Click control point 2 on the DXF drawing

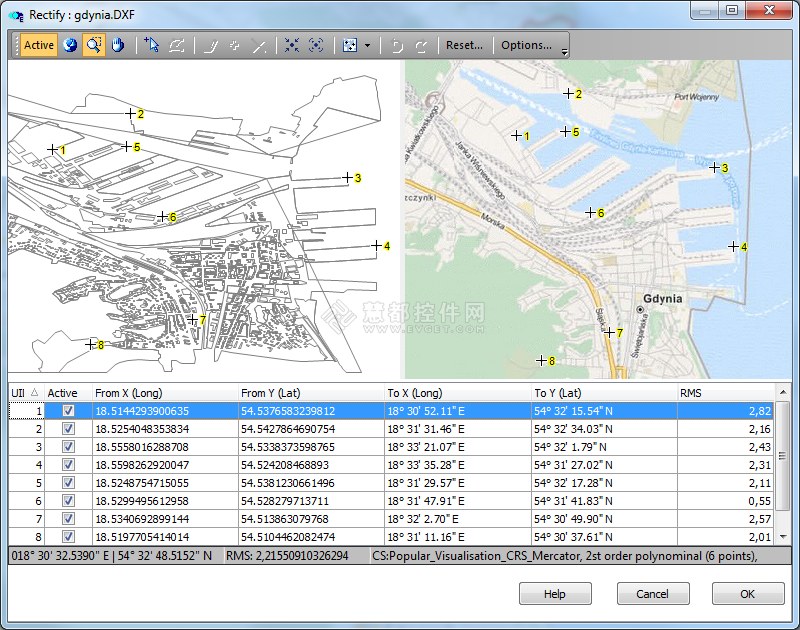pos(131,113)
